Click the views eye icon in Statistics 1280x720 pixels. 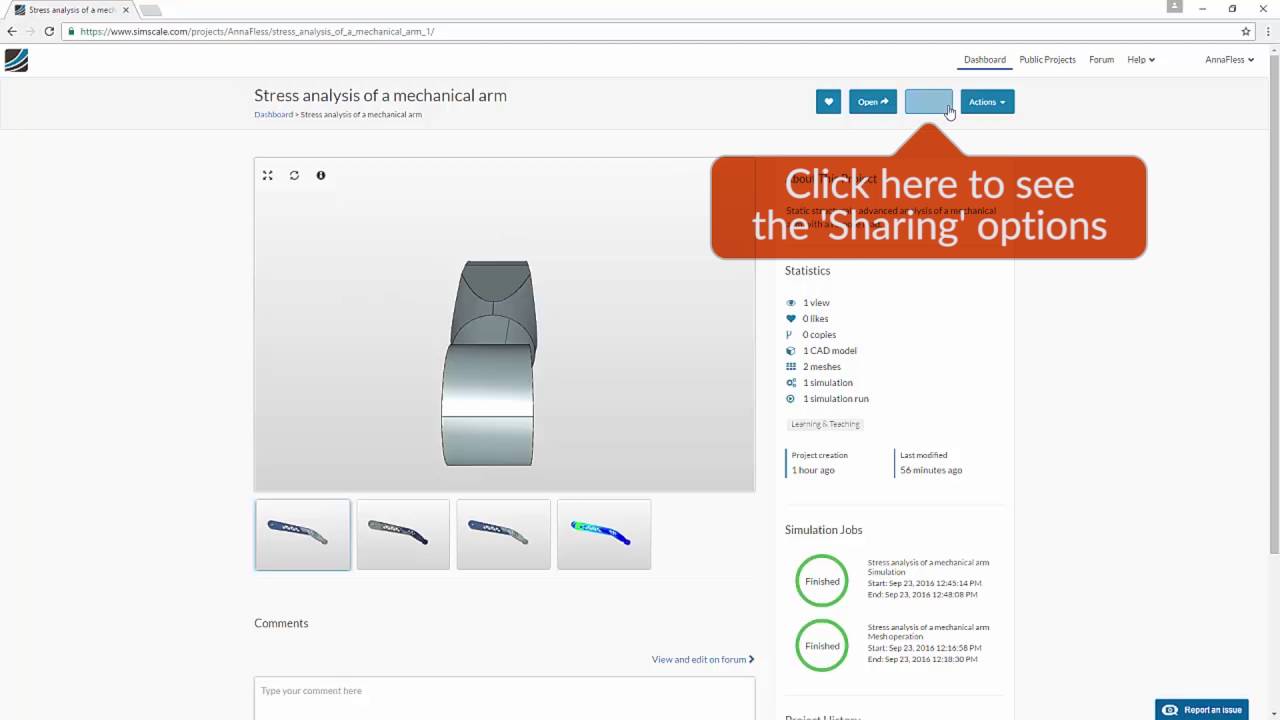[791, 303]
